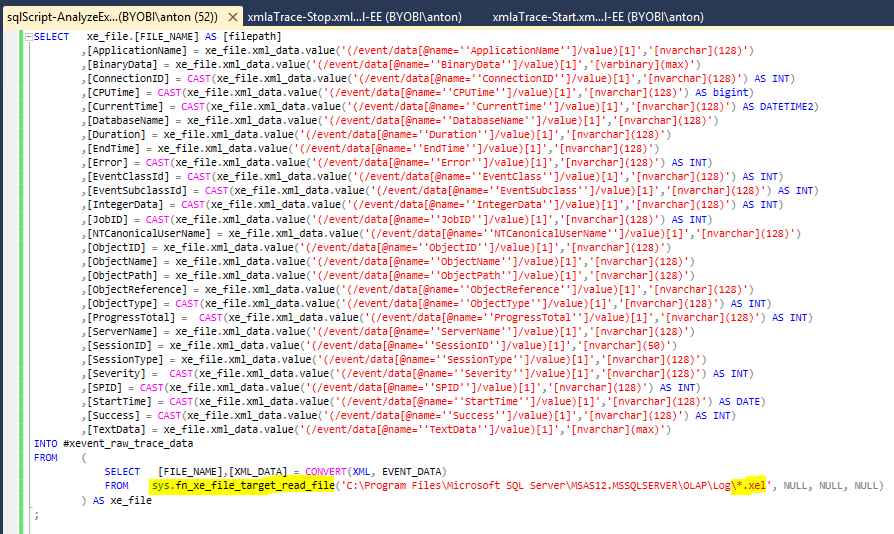The height and width of the screenshot is (534, 894).
Task: Click the [EventClassId] column alias
Action: (x=128, y=177)
